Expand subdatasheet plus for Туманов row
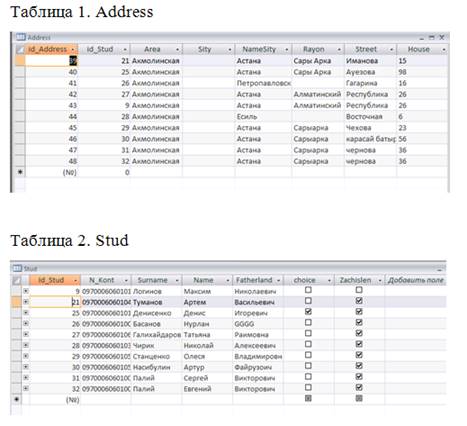This screenshot has width=467, height=426. (26, 302)
